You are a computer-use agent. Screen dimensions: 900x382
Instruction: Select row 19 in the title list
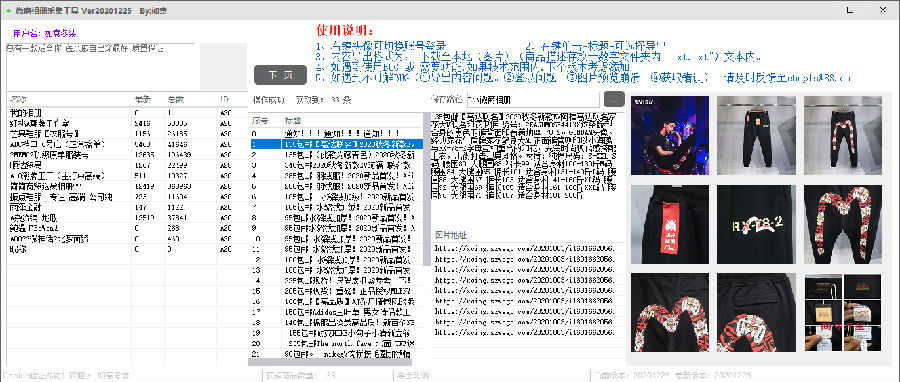click(336, 333)
